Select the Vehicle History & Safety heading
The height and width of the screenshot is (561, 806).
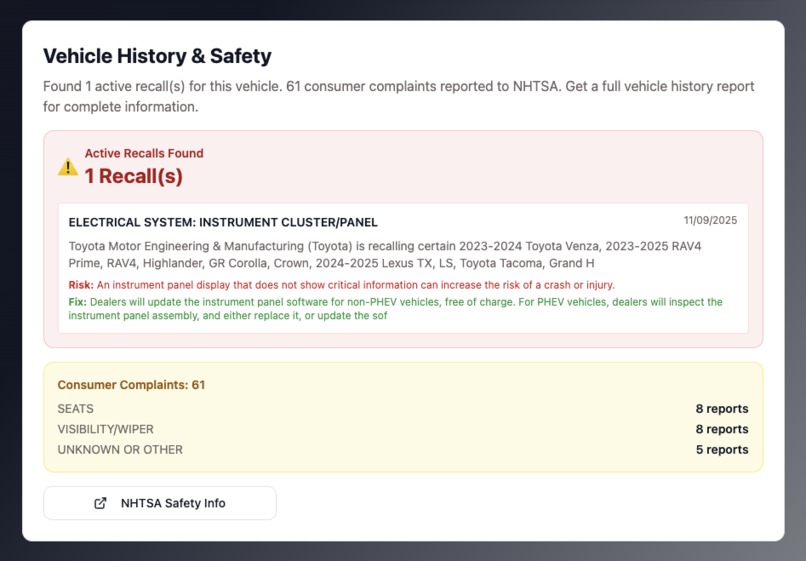[x=157, y=56]
